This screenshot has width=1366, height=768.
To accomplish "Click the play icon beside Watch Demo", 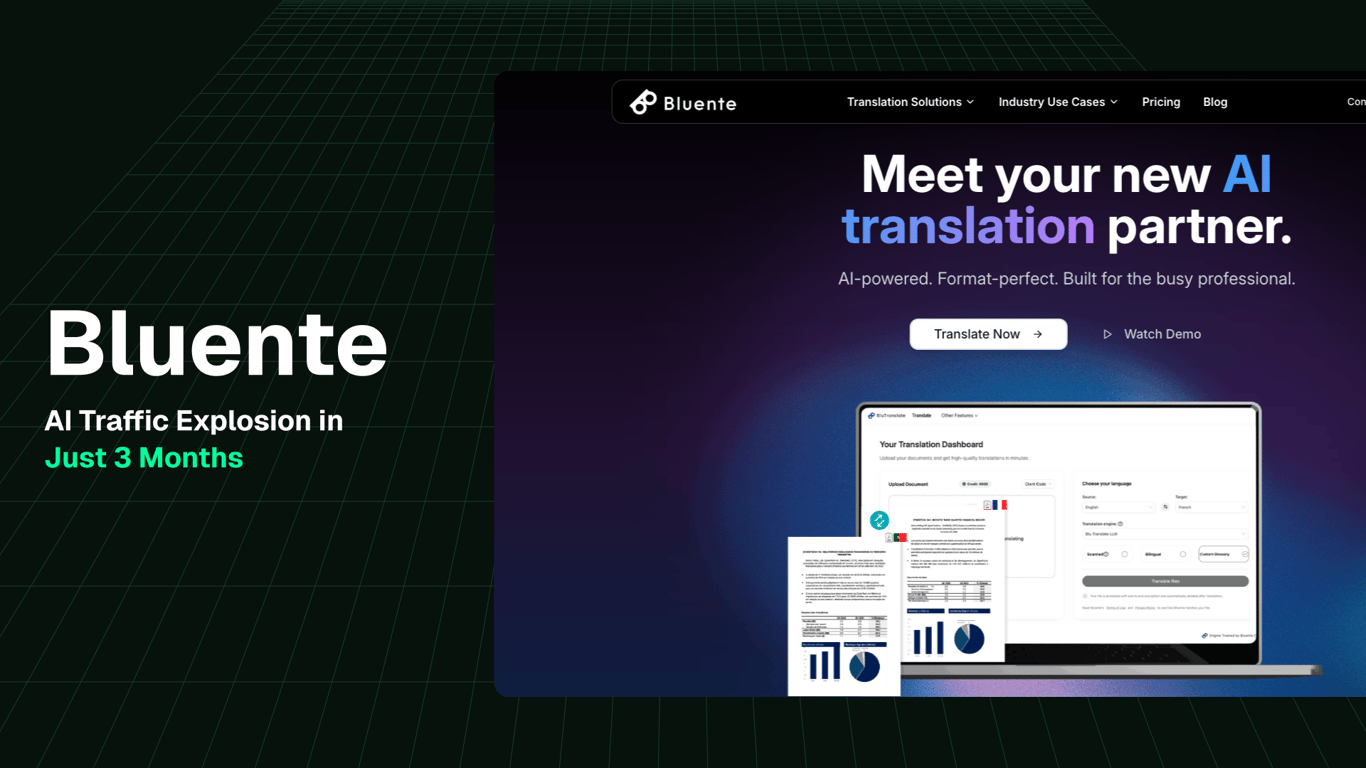I will [1107, 334].
